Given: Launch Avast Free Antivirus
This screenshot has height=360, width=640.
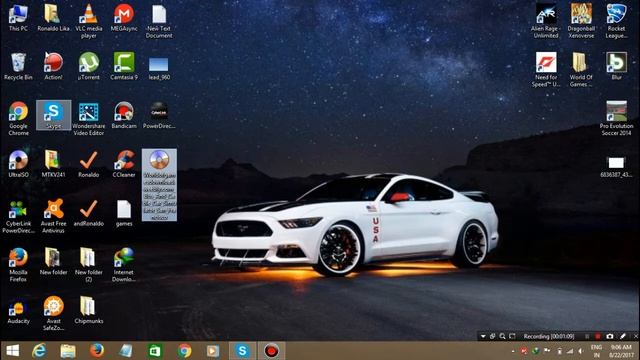Looking at the screenshot, I should coord(53,216).
